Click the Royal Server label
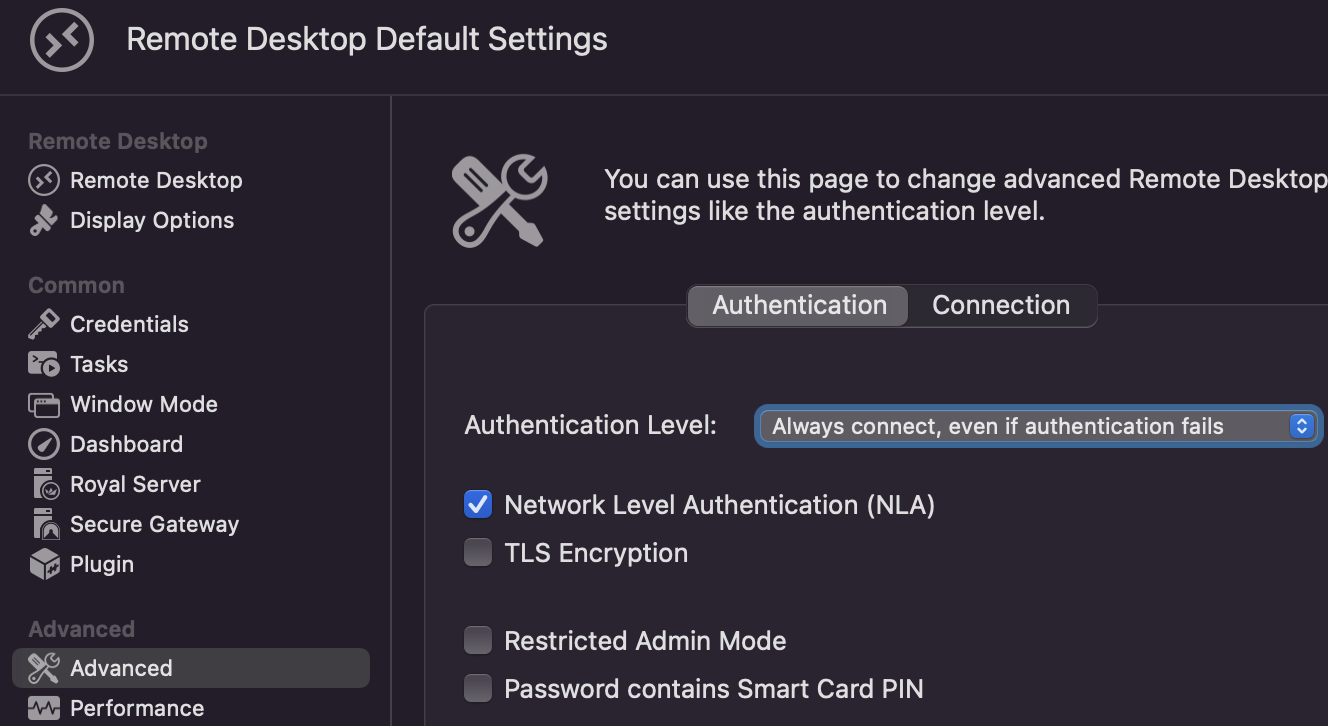Image resolution: width=1328 pixels, height=726 pixels. [135, 484]
